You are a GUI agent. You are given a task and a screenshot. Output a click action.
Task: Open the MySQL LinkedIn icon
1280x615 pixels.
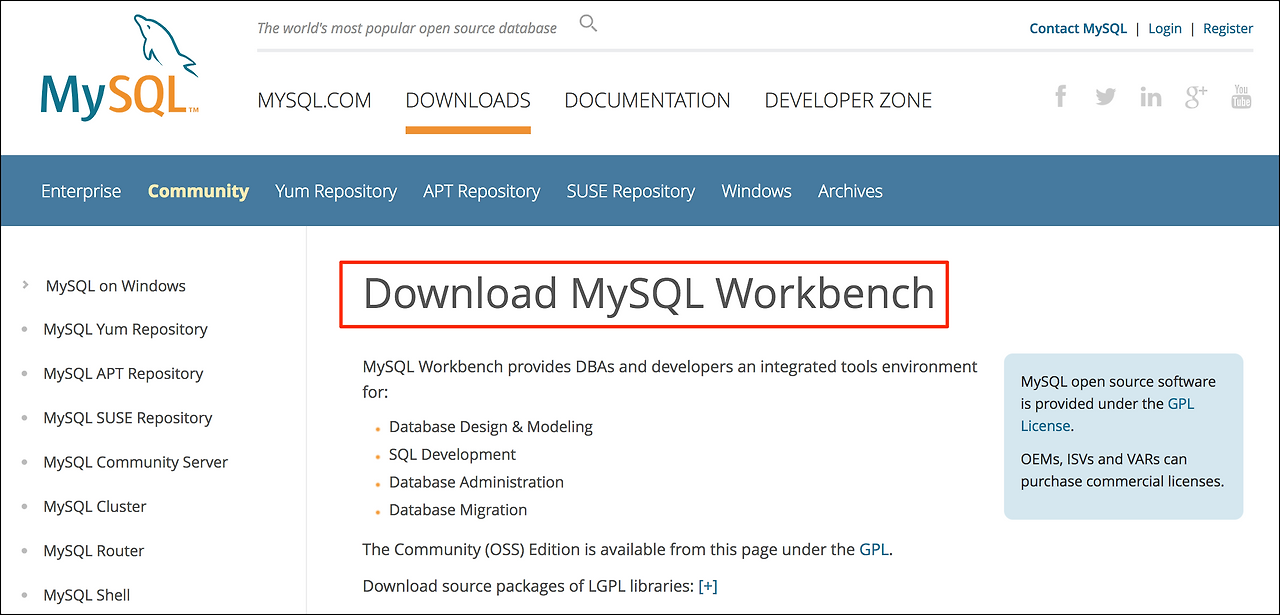pyautogui.click(x=1150, y=97)
